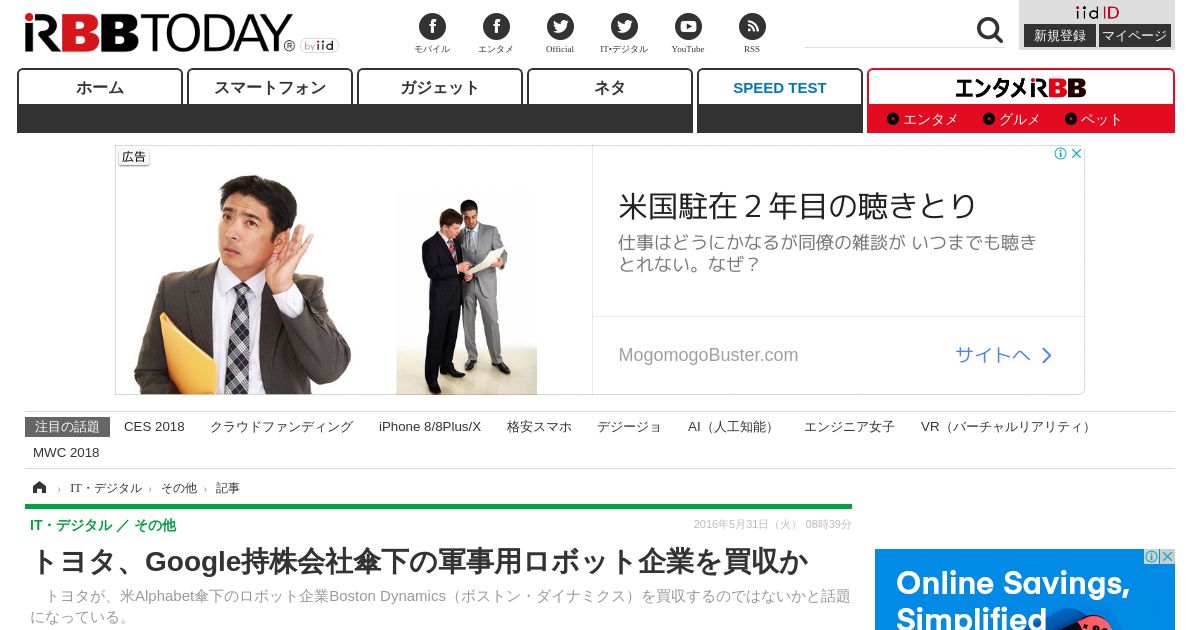Screen dimensions: 1200x630
Task: Click the by iid badge
Action: 320,45
